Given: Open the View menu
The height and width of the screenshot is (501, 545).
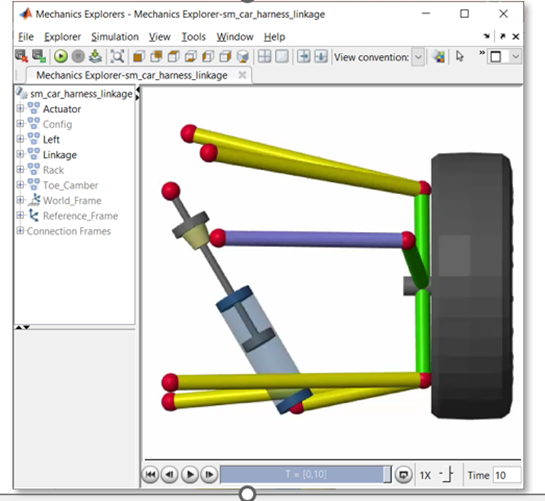Looking at the screenshot, I should point(160,37).
